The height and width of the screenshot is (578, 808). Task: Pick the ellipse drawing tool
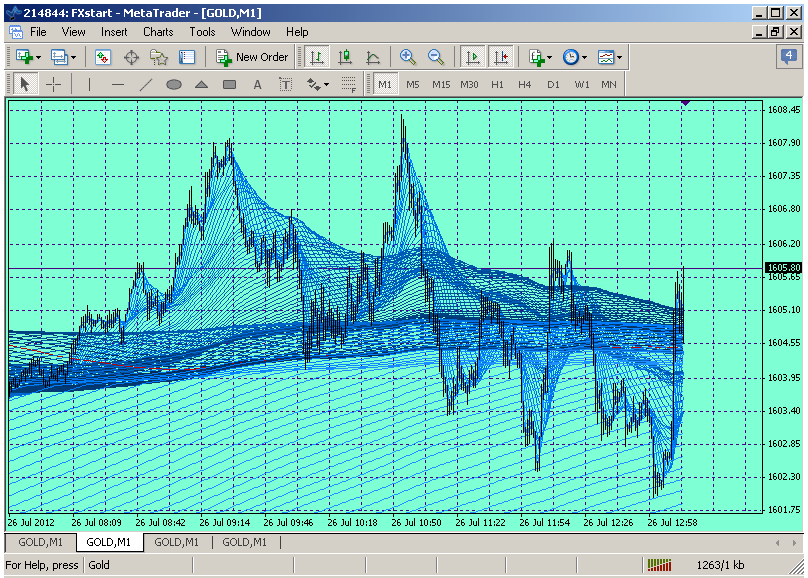pos(174,84)
